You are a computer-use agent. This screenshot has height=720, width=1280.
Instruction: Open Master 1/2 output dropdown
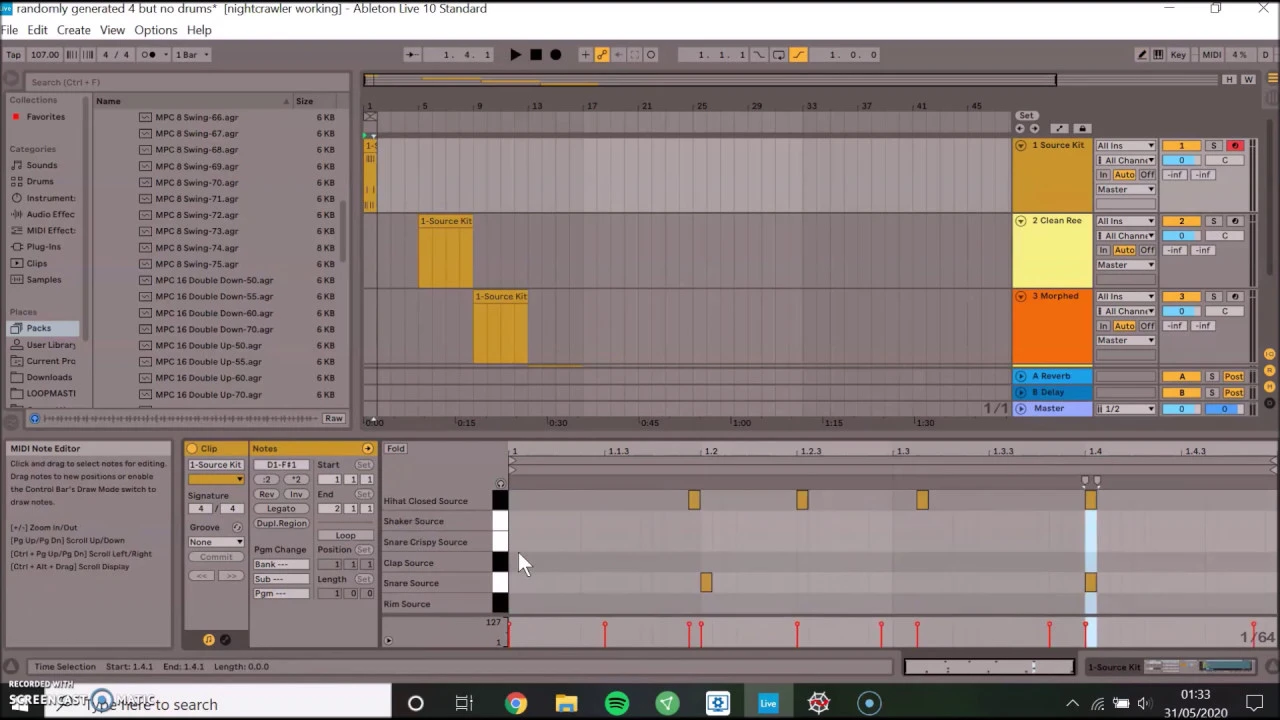(1126, 409)
